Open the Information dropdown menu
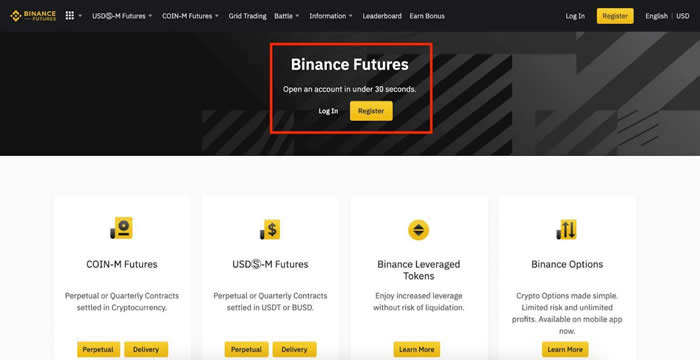Screen dimensions: 700x360 [x=331, y=16]
